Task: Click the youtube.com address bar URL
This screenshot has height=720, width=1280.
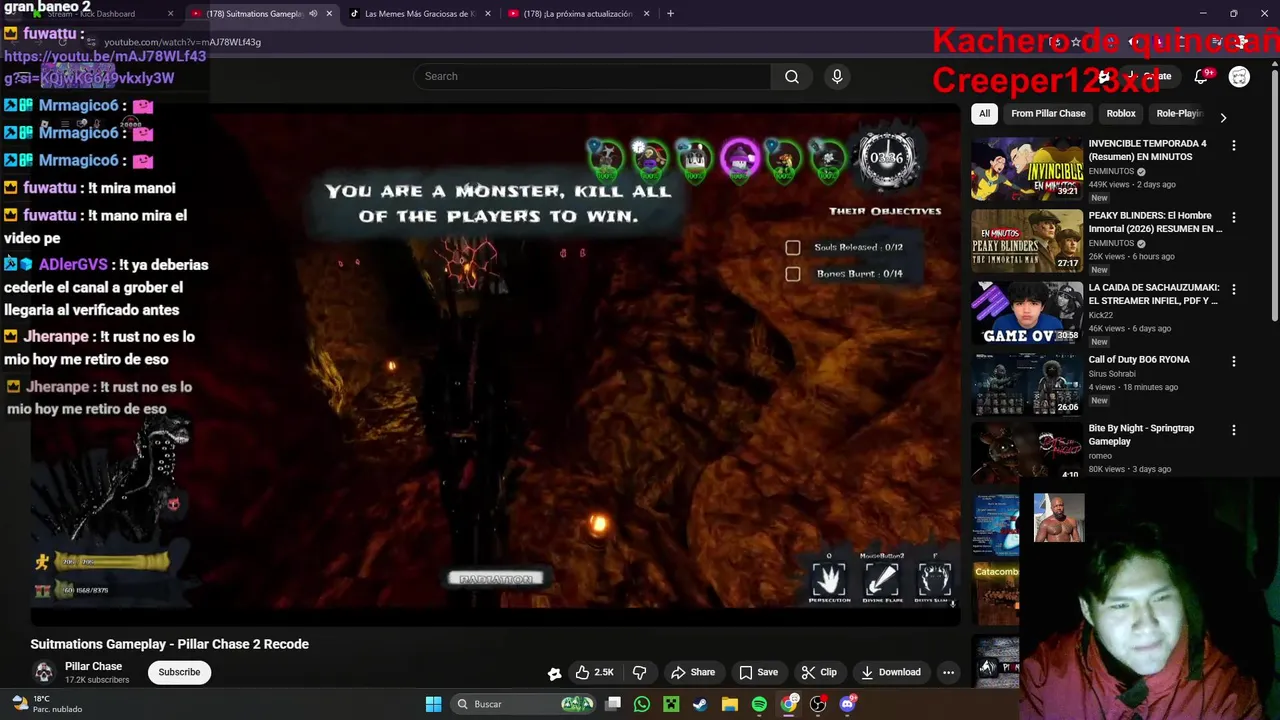Action: pos(183,42)
